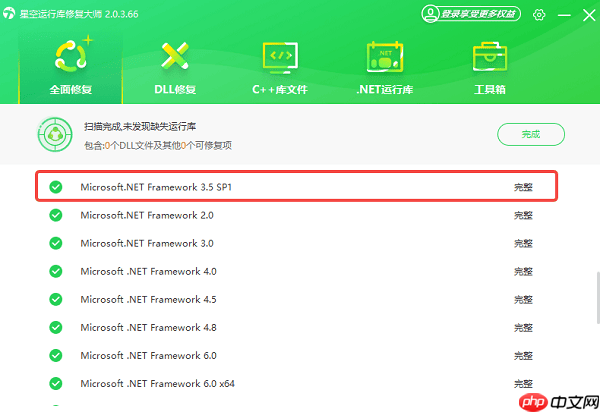Screen dimensions: 600x412
Task: Click 完整 status of Framework 2.0
Action: click(x=523, y=215)
